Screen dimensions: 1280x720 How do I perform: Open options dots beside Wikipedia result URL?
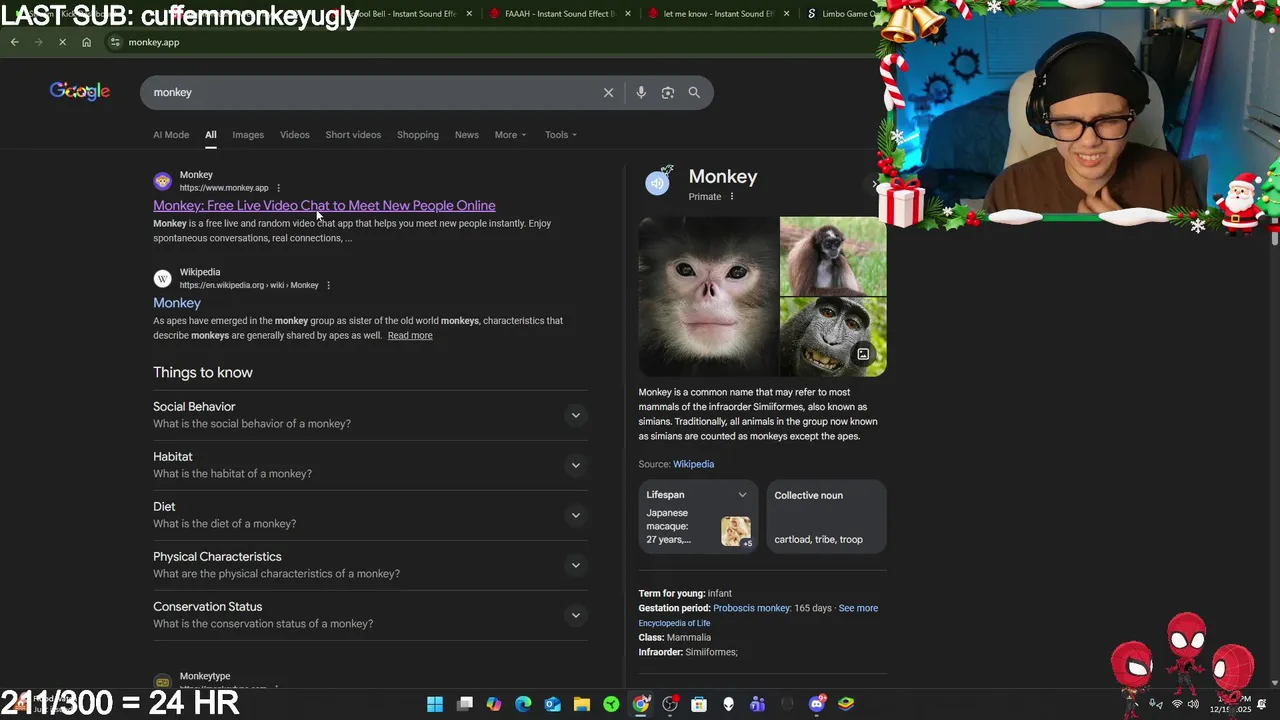pos(328,285)
